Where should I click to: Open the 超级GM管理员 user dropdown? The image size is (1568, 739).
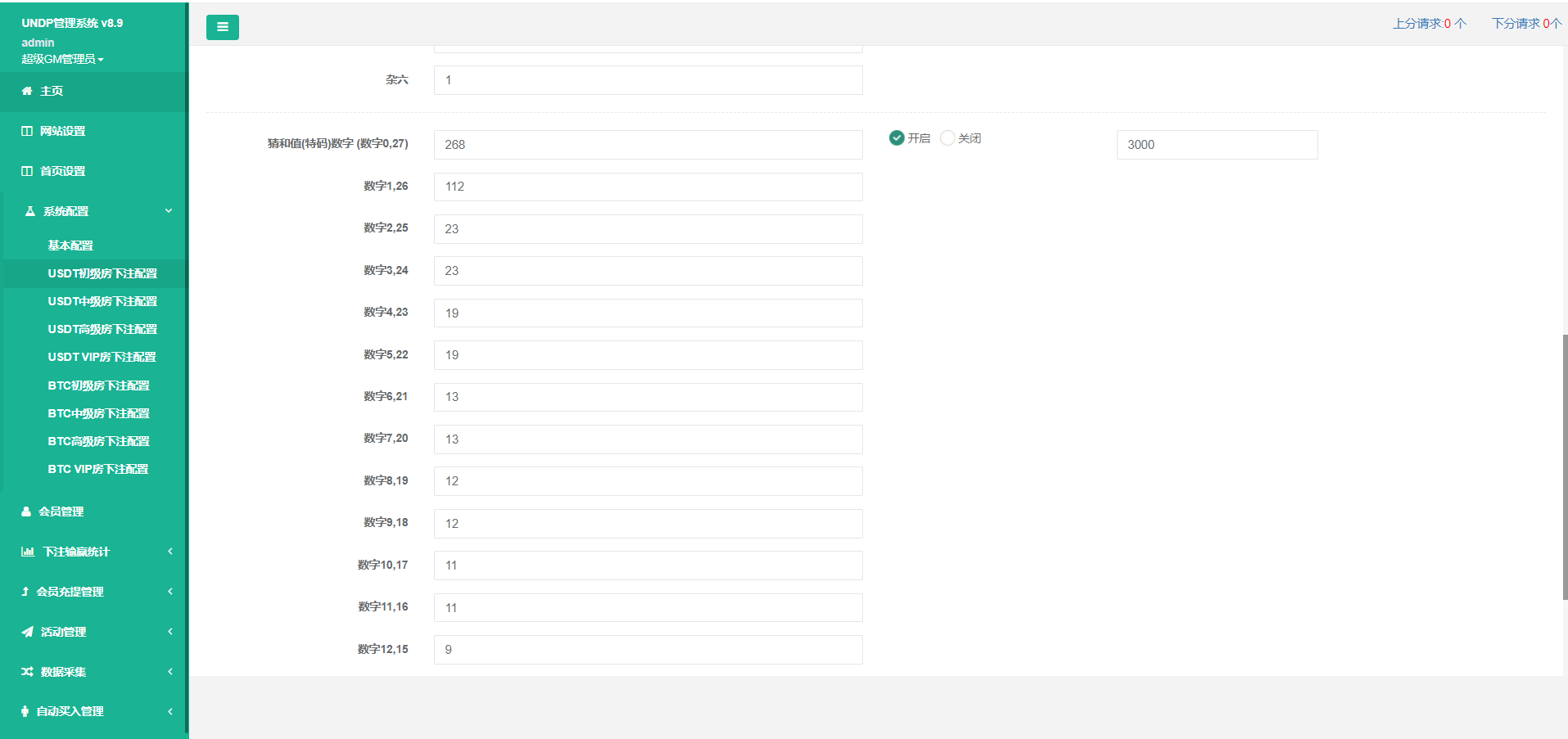click(x=62, y=59)
